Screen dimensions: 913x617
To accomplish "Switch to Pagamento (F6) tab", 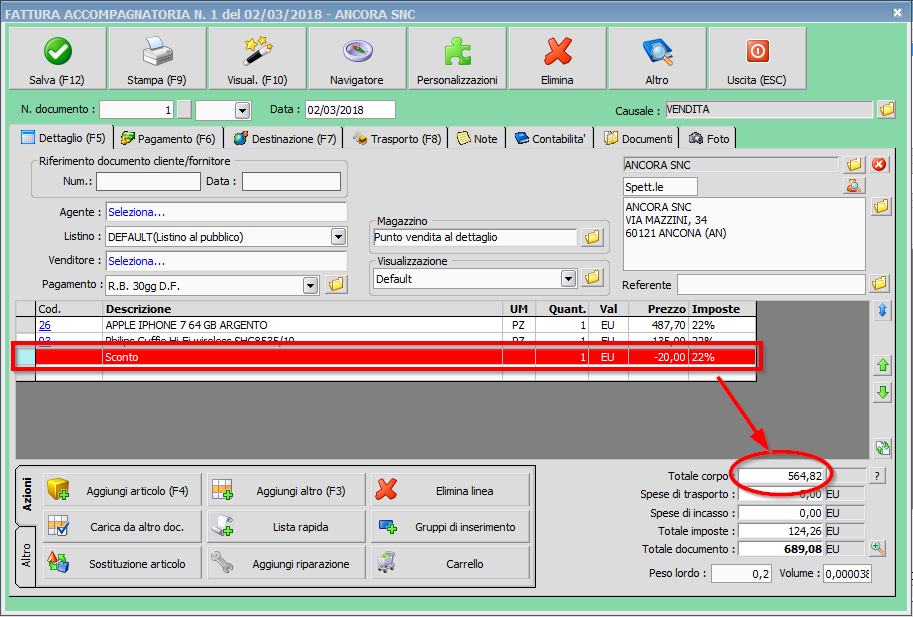I will (x=168, y=139).
